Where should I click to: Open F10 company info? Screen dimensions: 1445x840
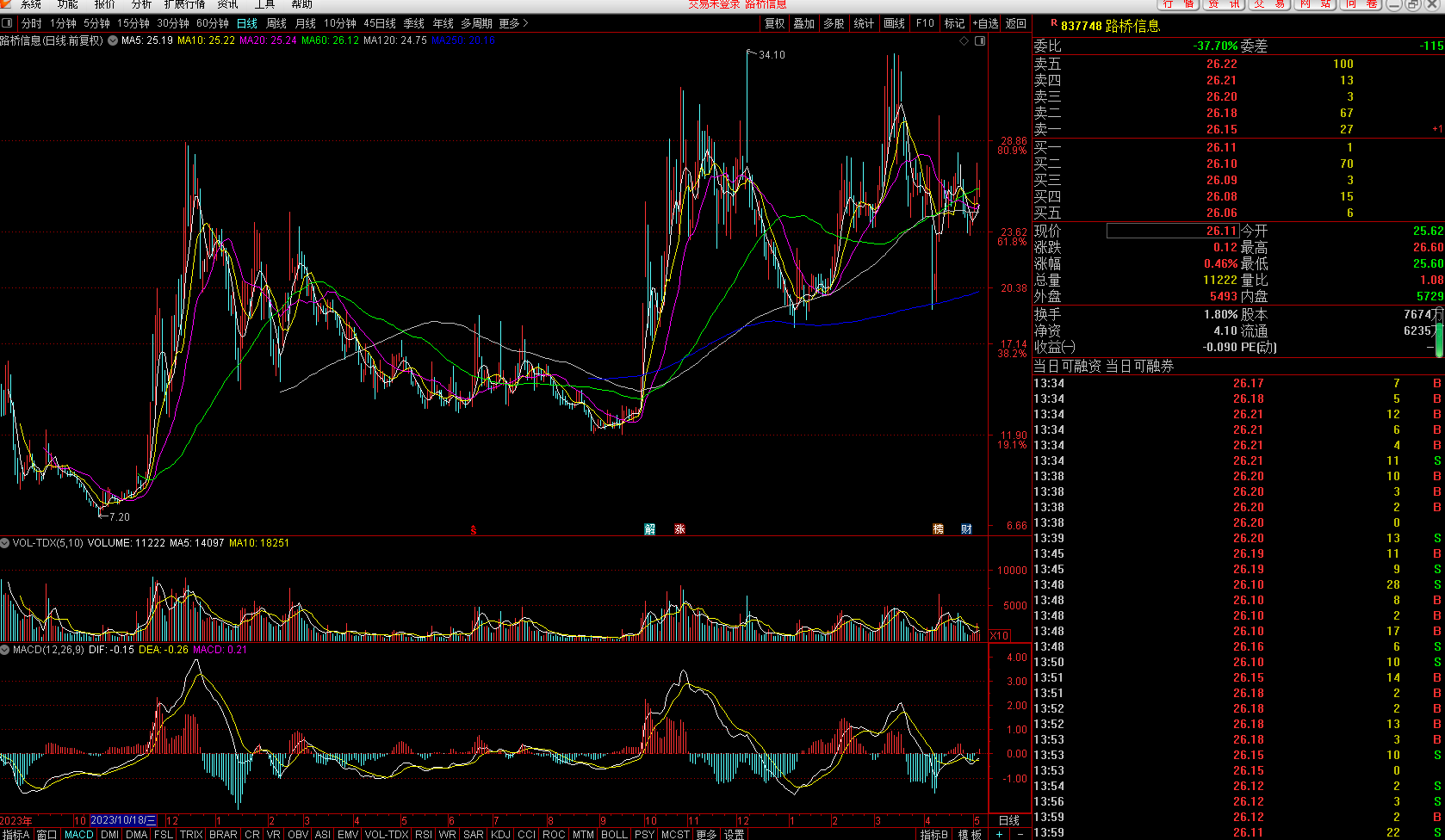(925, 23)
